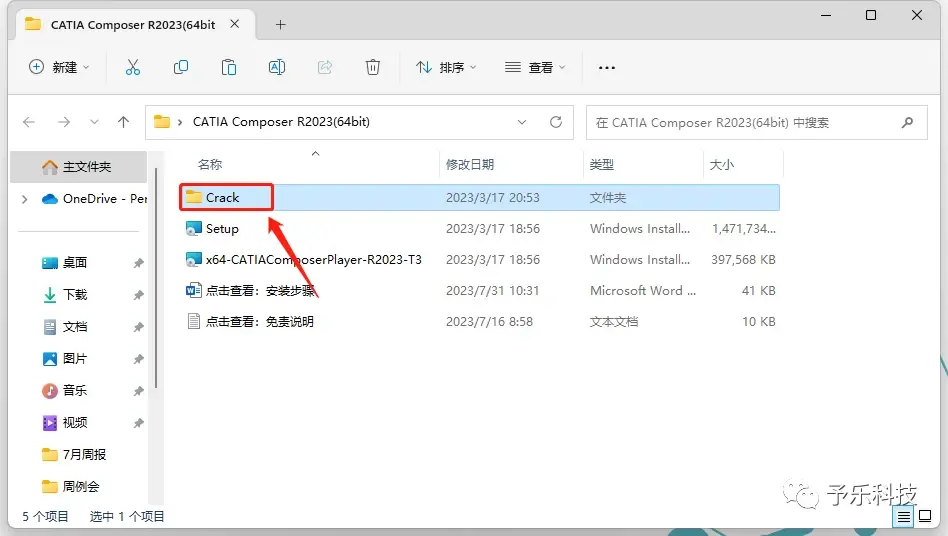Image resolution: width=948 pixels, height=536 pixels.
Task: Switch to large icons view in status bar
Action: pyautogui.click(x=924, y=516)
